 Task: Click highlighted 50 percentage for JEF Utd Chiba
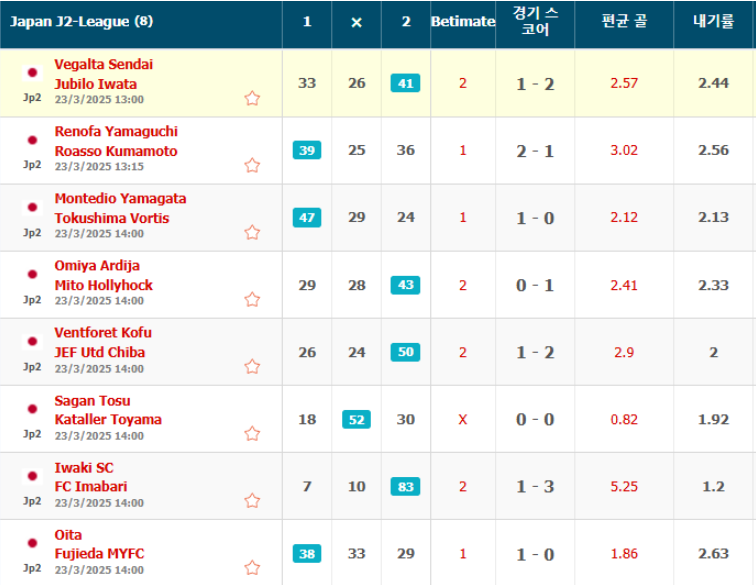click(405, 352)
